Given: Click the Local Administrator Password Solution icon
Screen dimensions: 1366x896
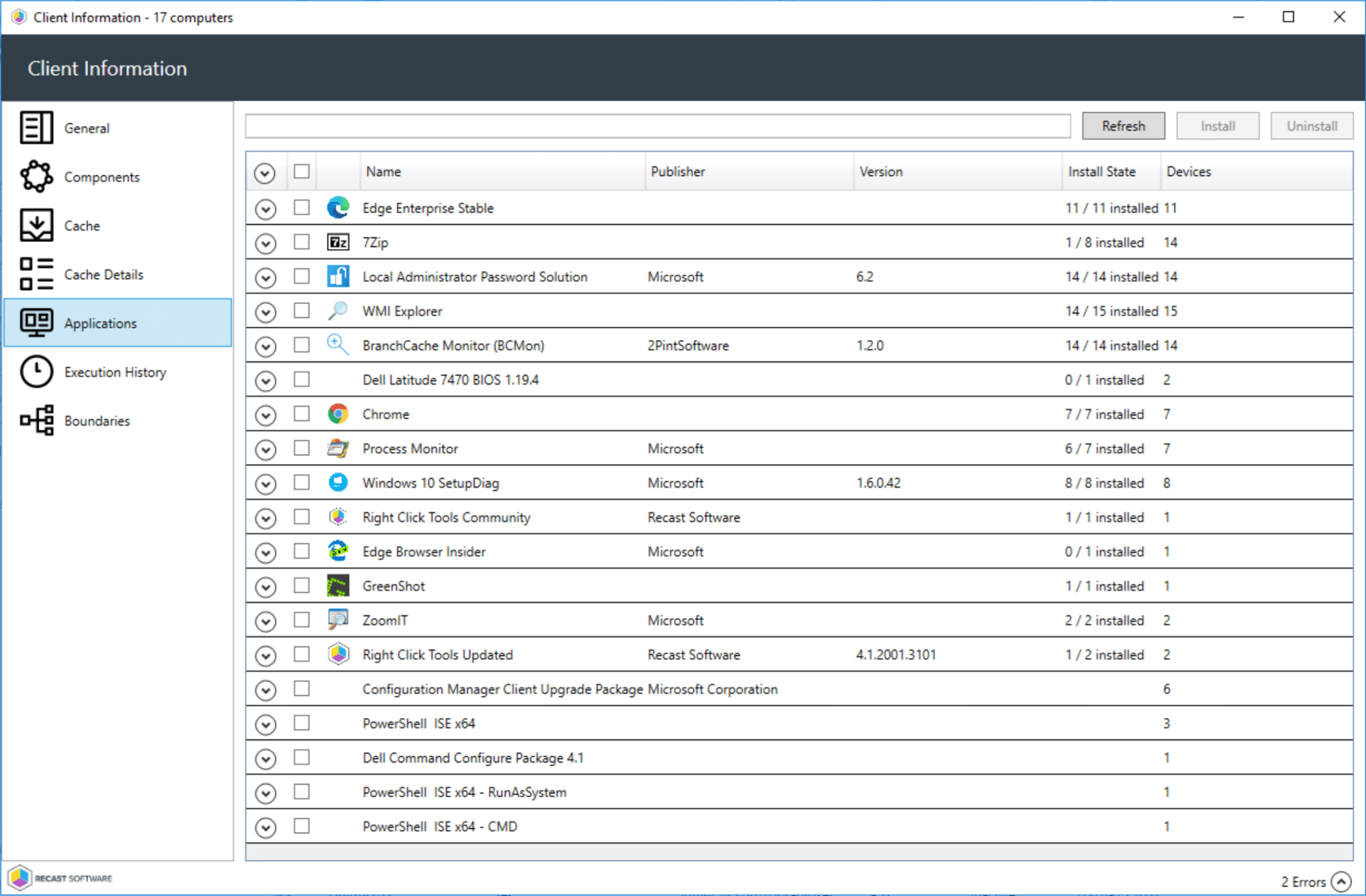Looking at the screenshot, I should (x=338, y=277).
